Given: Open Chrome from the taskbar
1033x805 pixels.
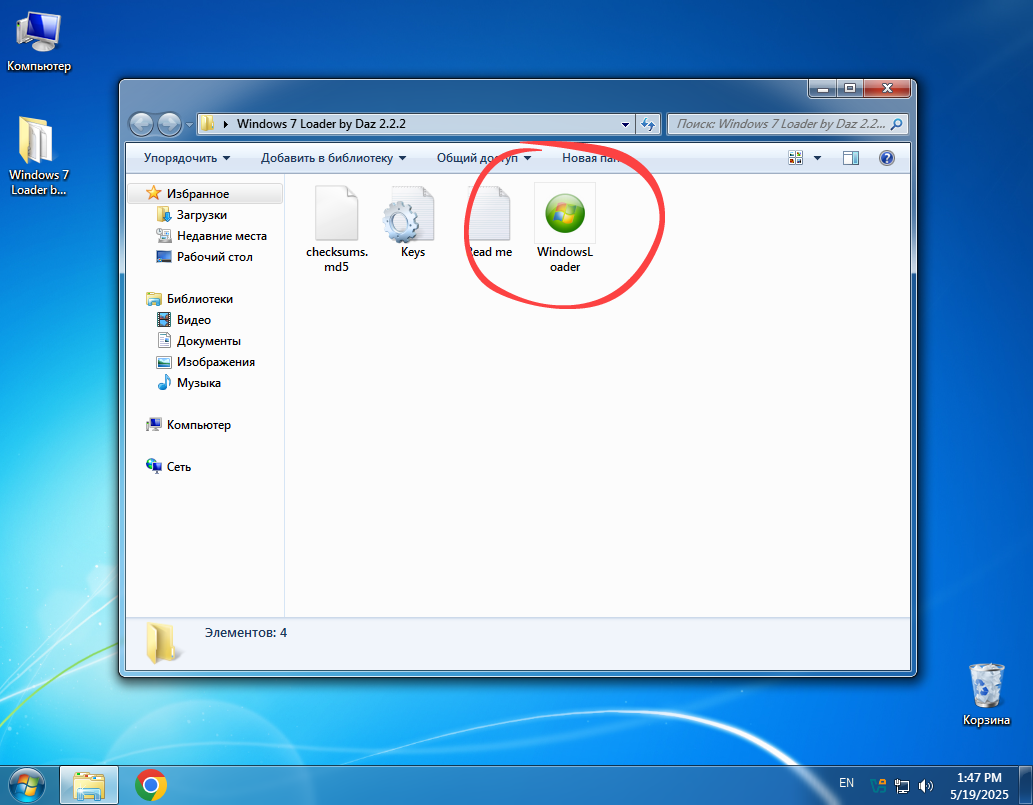Looking at the screenshot, I should (x=151, y=784).
